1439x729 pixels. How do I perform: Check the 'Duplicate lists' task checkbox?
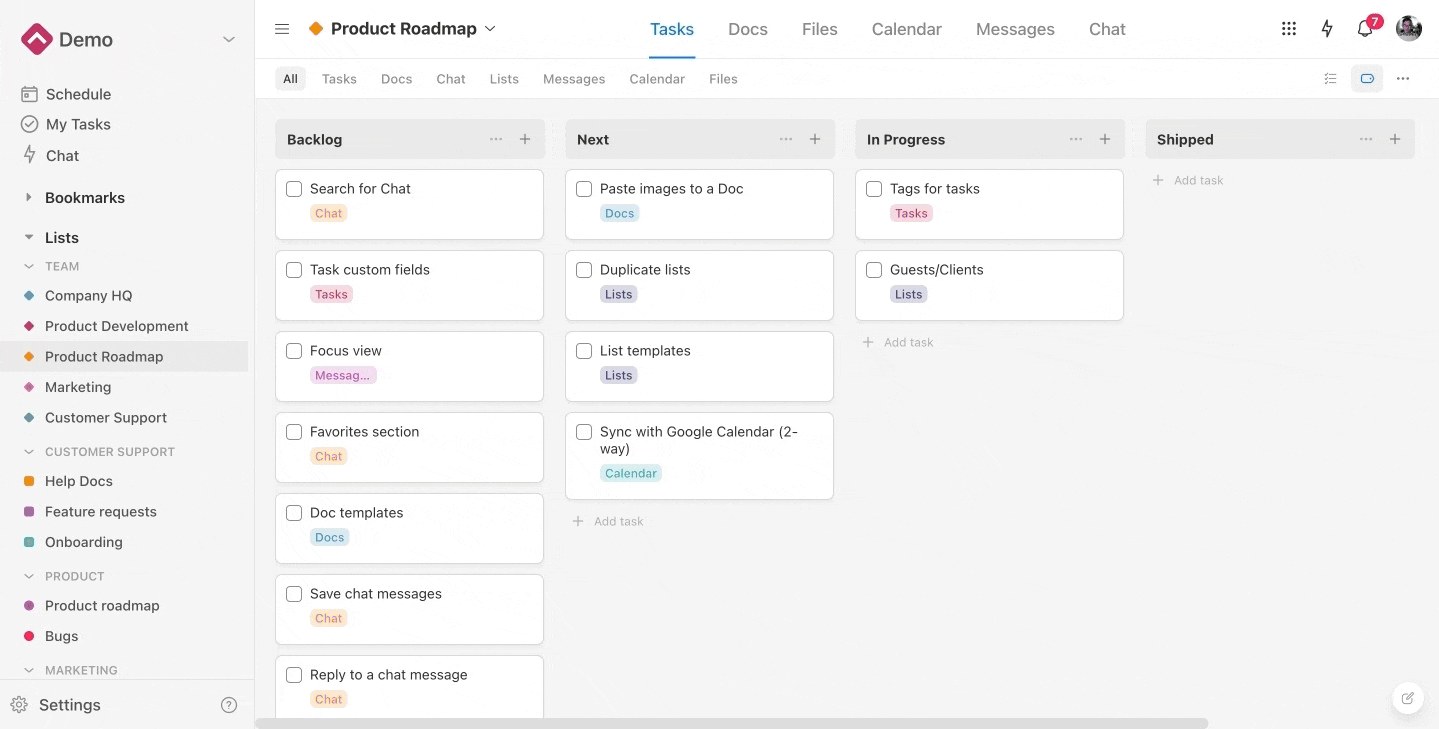[x=583, y=269]
